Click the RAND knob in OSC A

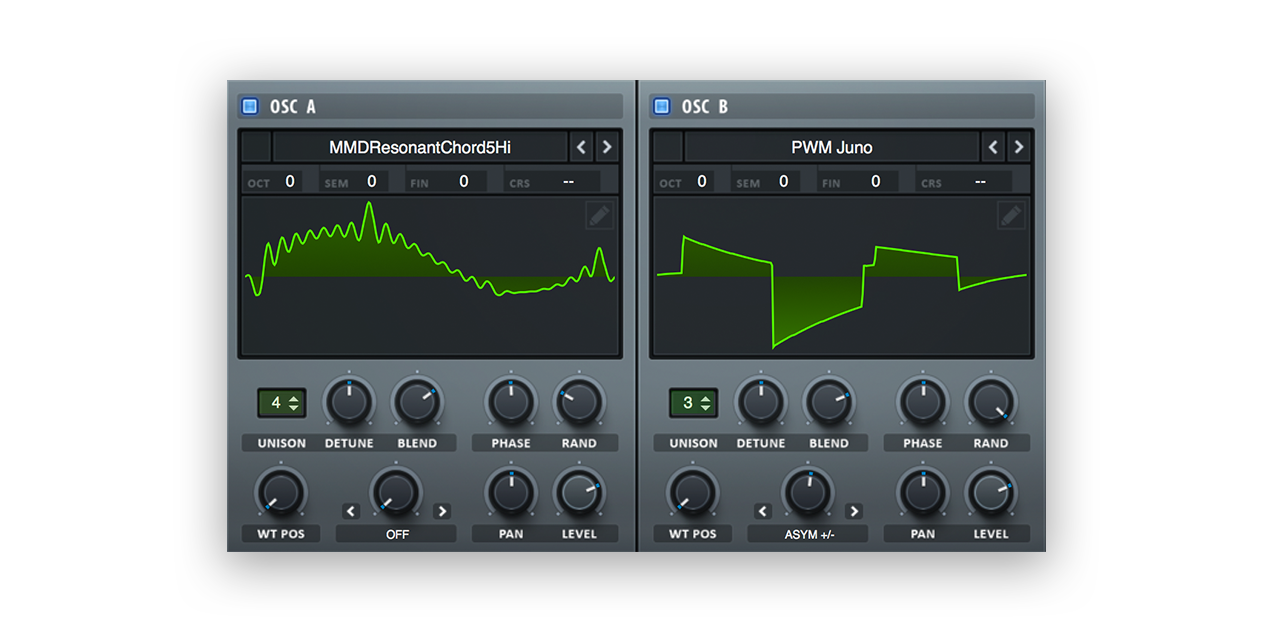click(x=579, y=402)
